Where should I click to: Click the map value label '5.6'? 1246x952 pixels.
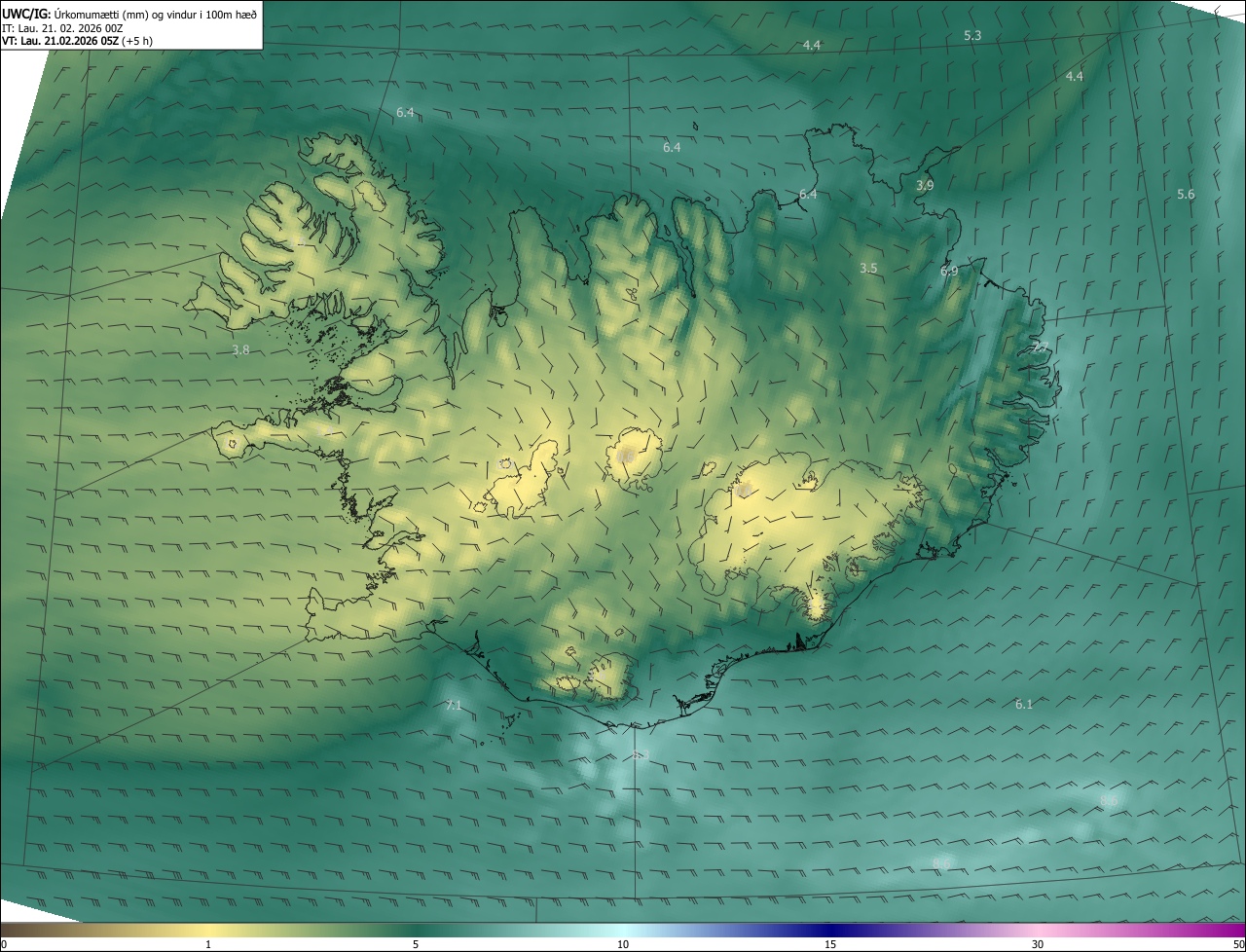pos(1186,195)
